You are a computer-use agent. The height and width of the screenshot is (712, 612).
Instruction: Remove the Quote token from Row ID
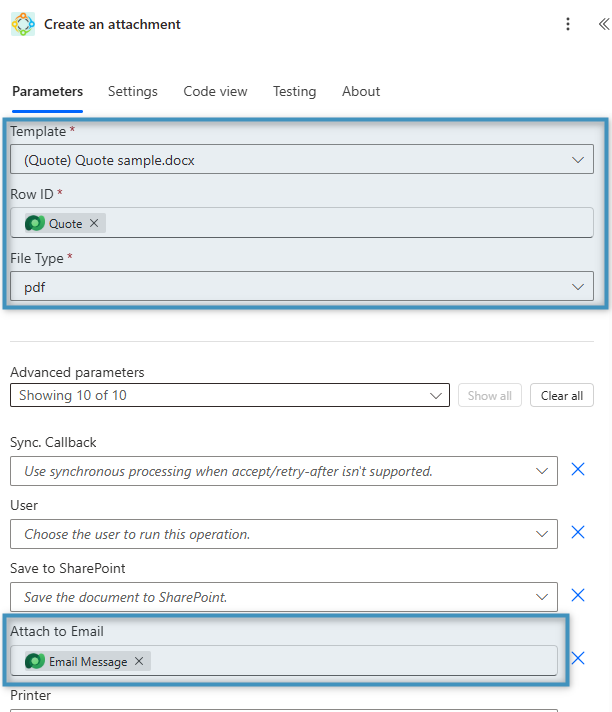point(94,223)
